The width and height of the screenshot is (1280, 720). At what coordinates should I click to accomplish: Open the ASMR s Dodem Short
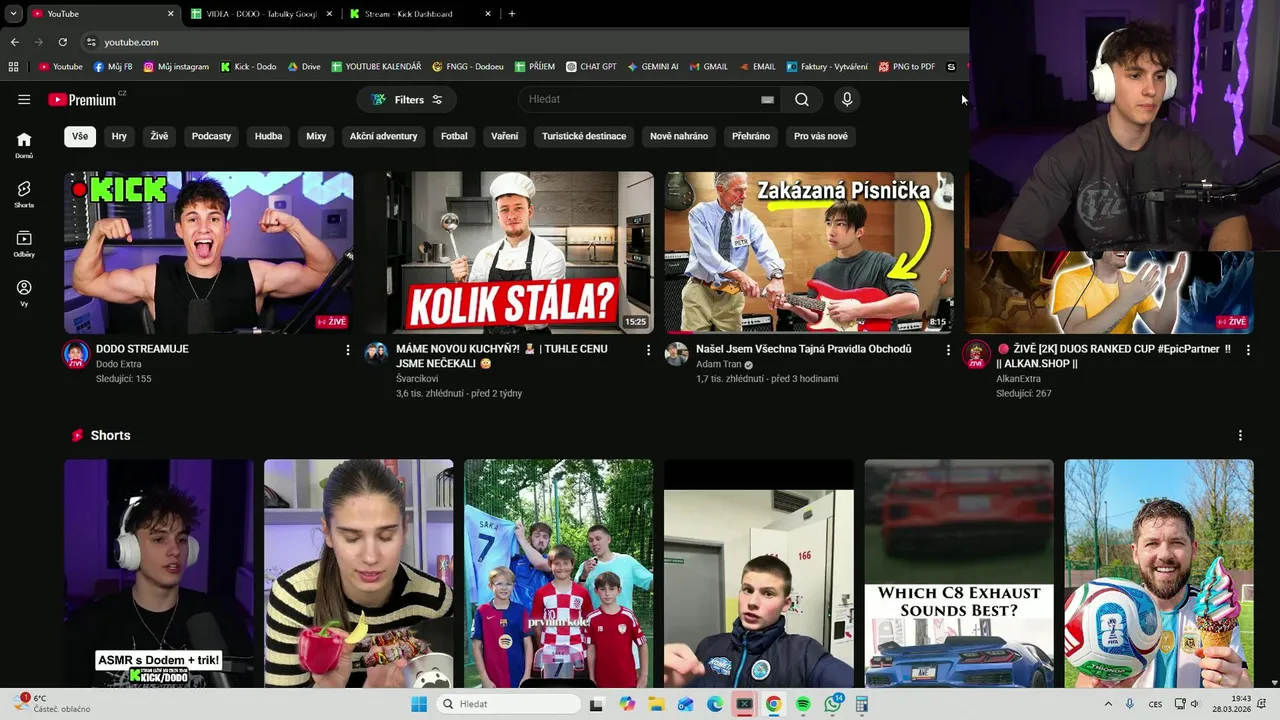coord(159,574)
